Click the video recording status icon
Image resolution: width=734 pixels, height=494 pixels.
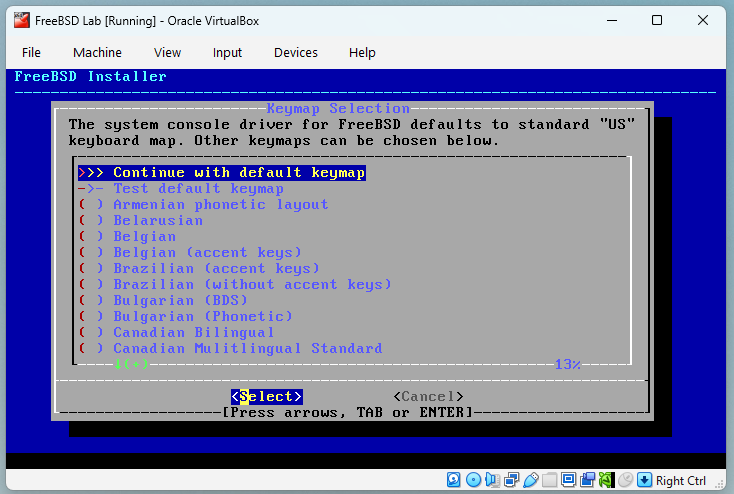[x=587, y=479]
